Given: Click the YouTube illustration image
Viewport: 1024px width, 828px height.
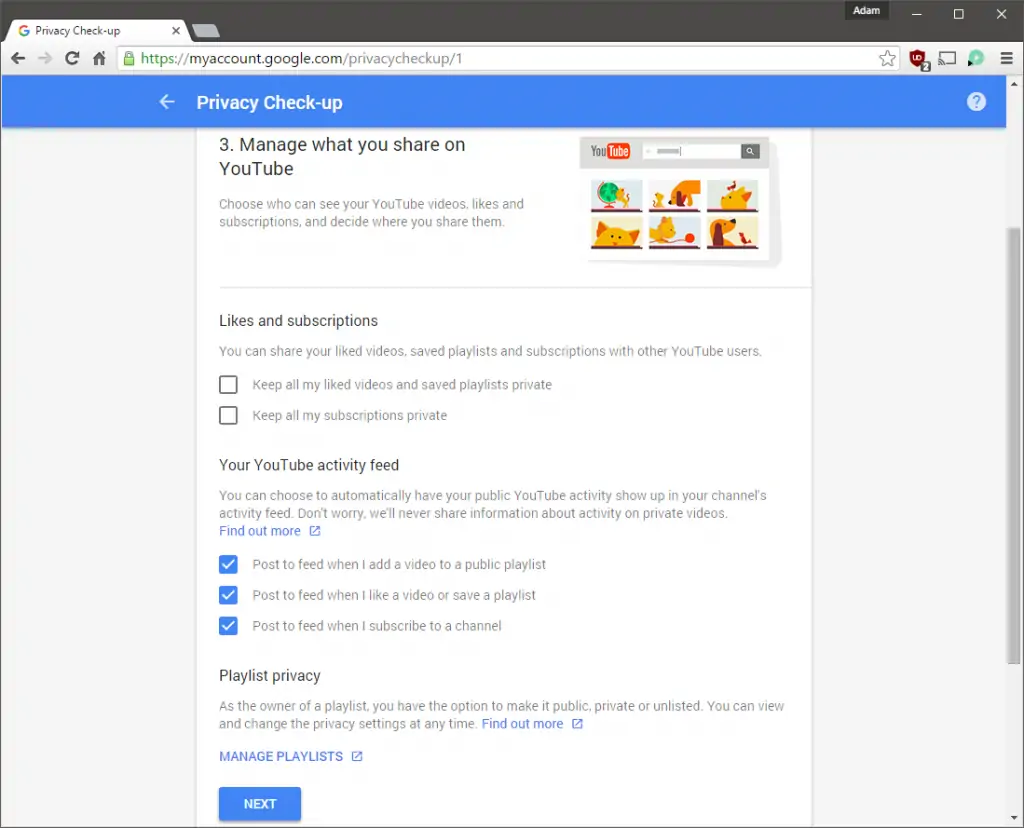Looking at the screenshot, I should tap(679, 200).
